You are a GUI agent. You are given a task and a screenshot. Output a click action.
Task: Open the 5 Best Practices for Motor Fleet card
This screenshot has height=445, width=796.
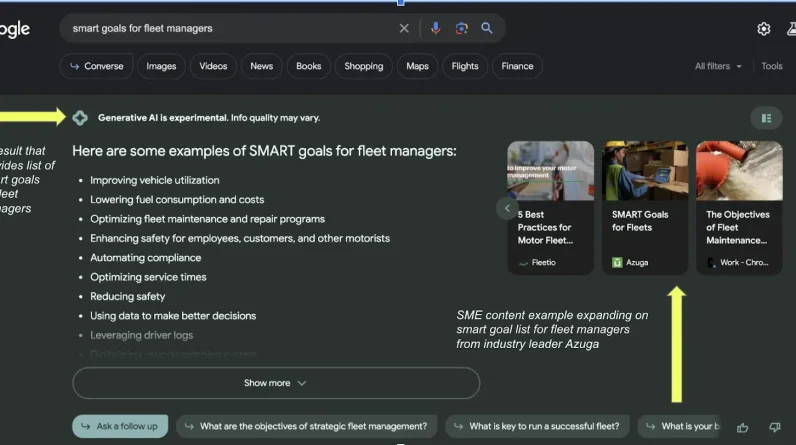(550, 208)
